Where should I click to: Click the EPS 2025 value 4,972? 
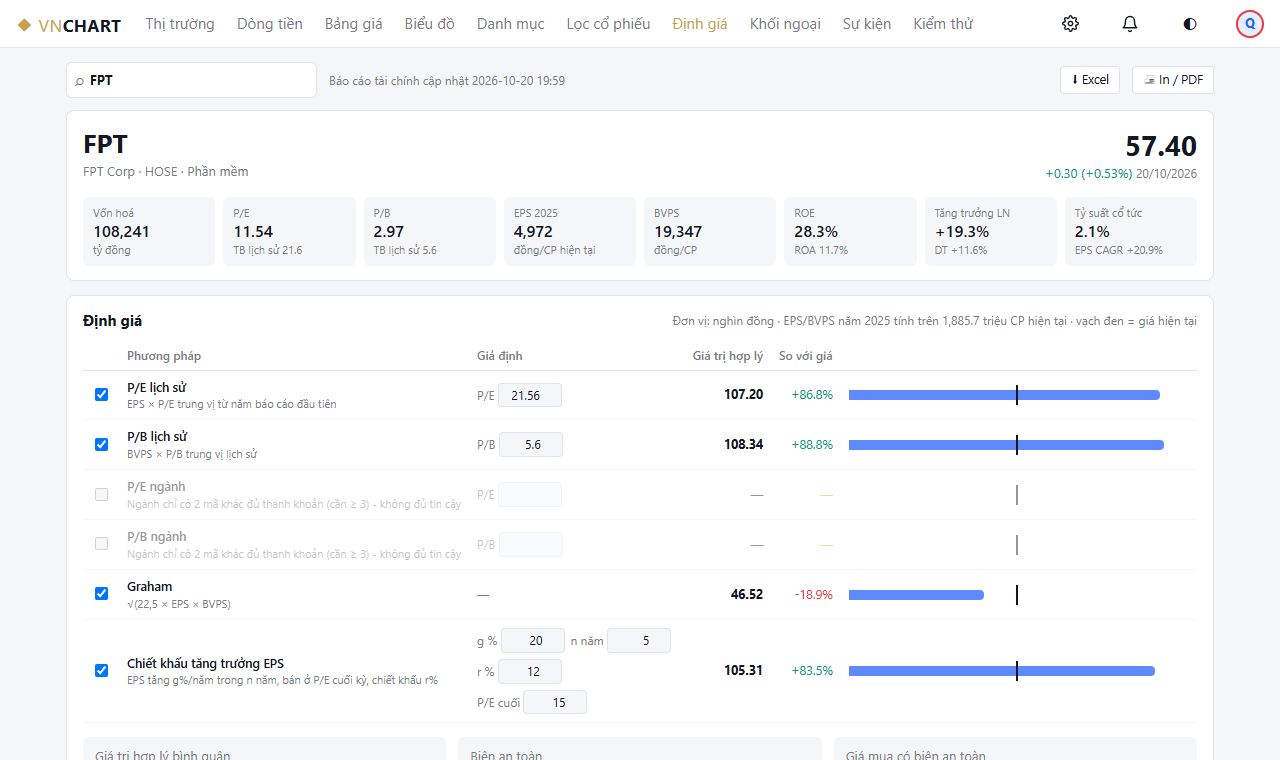(533, 232)
